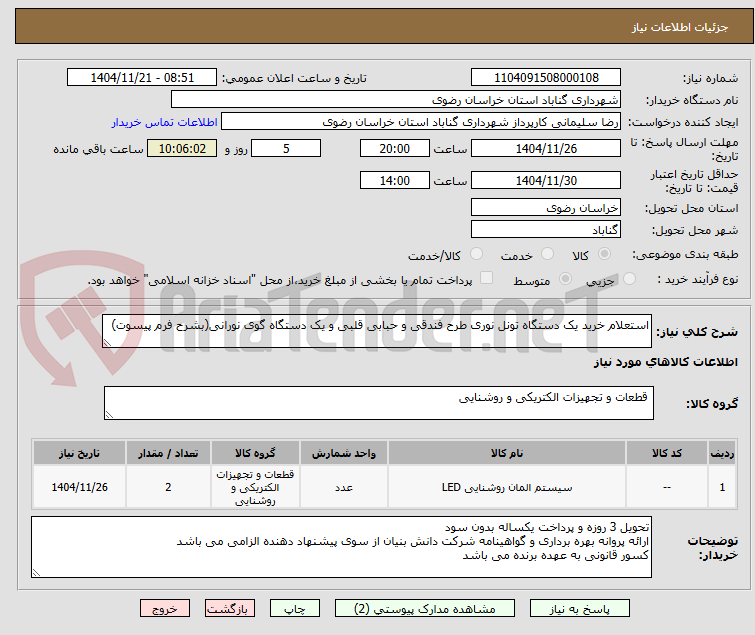Select the خدمت radio button

pos(547,254)
